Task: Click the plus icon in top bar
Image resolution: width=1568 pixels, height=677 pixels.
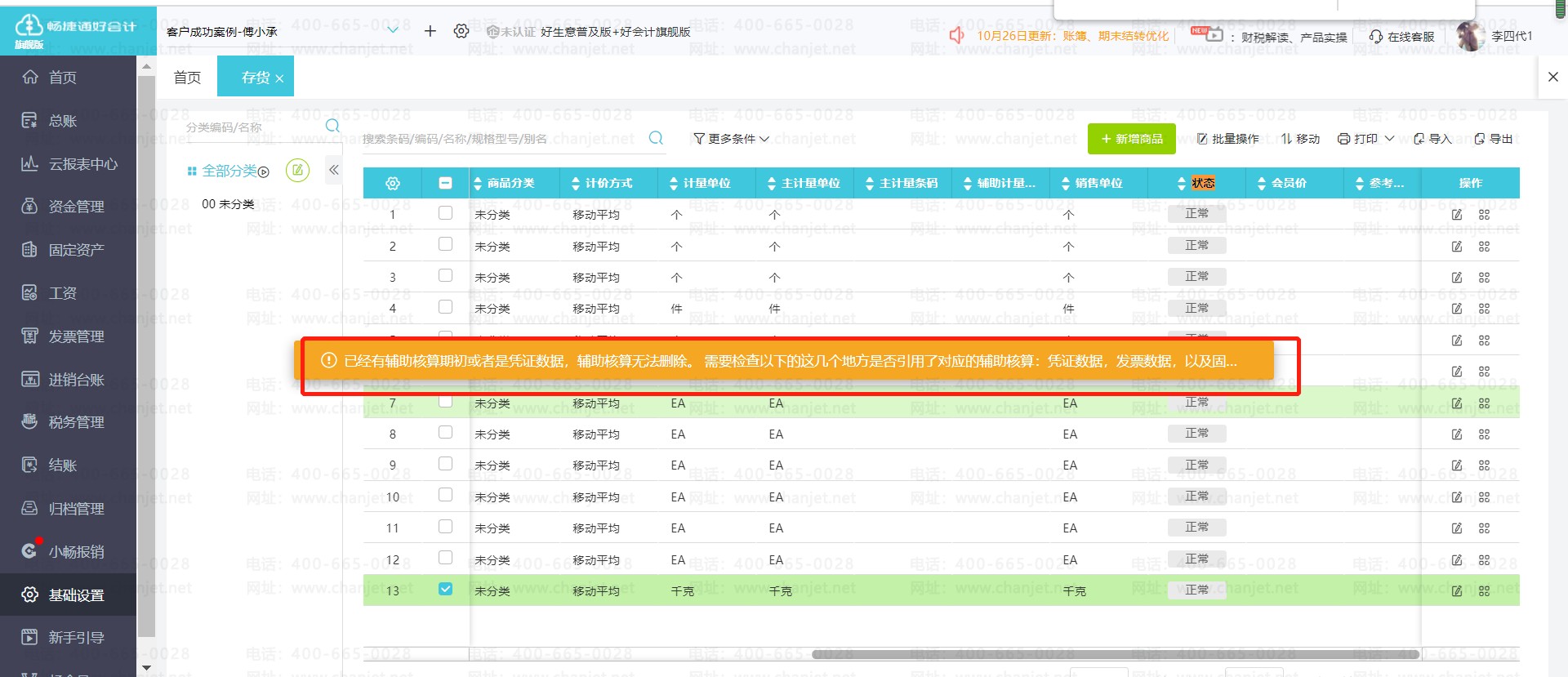Action: pos(430,31)
